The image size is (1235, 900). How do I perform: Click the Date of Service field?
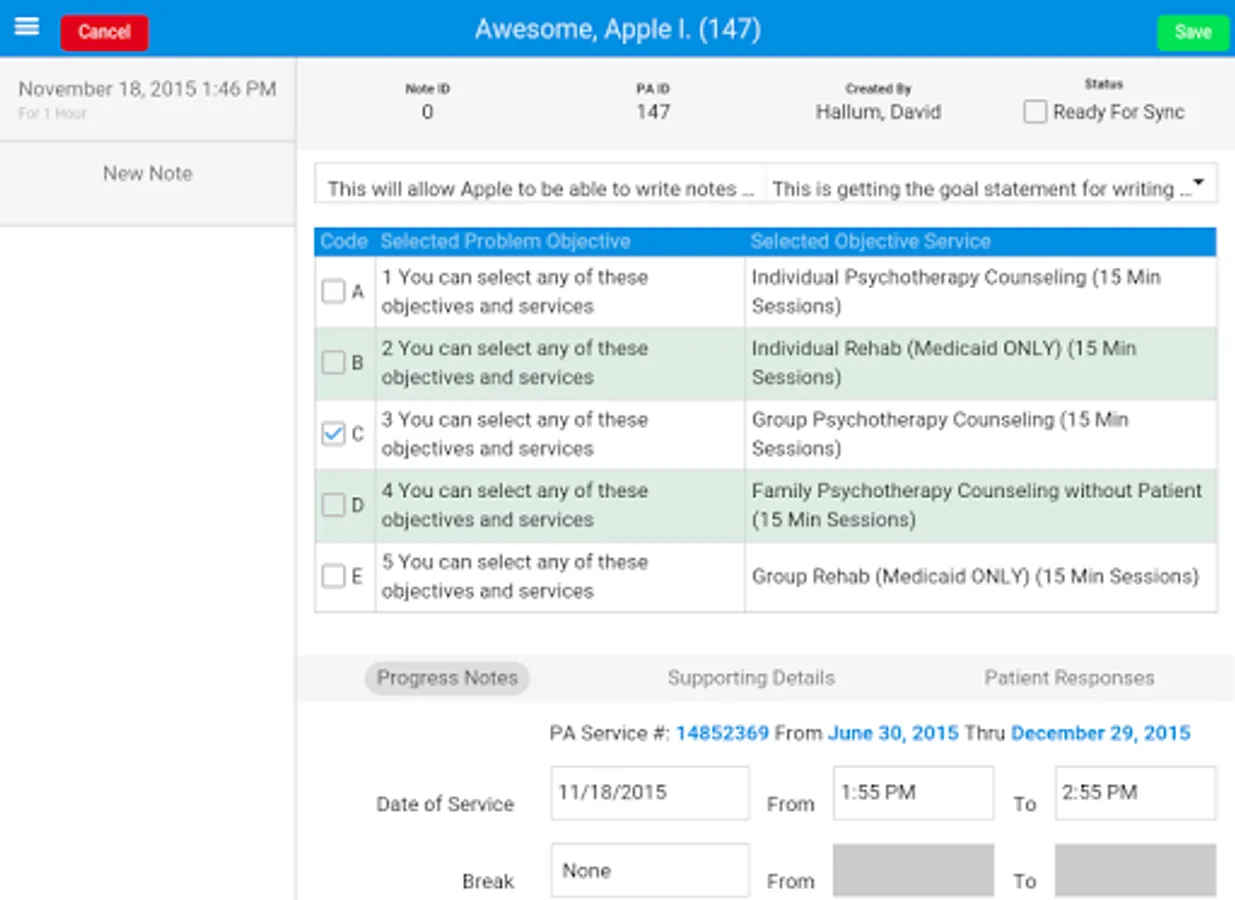pyautogui.click(x=649, y=793)
